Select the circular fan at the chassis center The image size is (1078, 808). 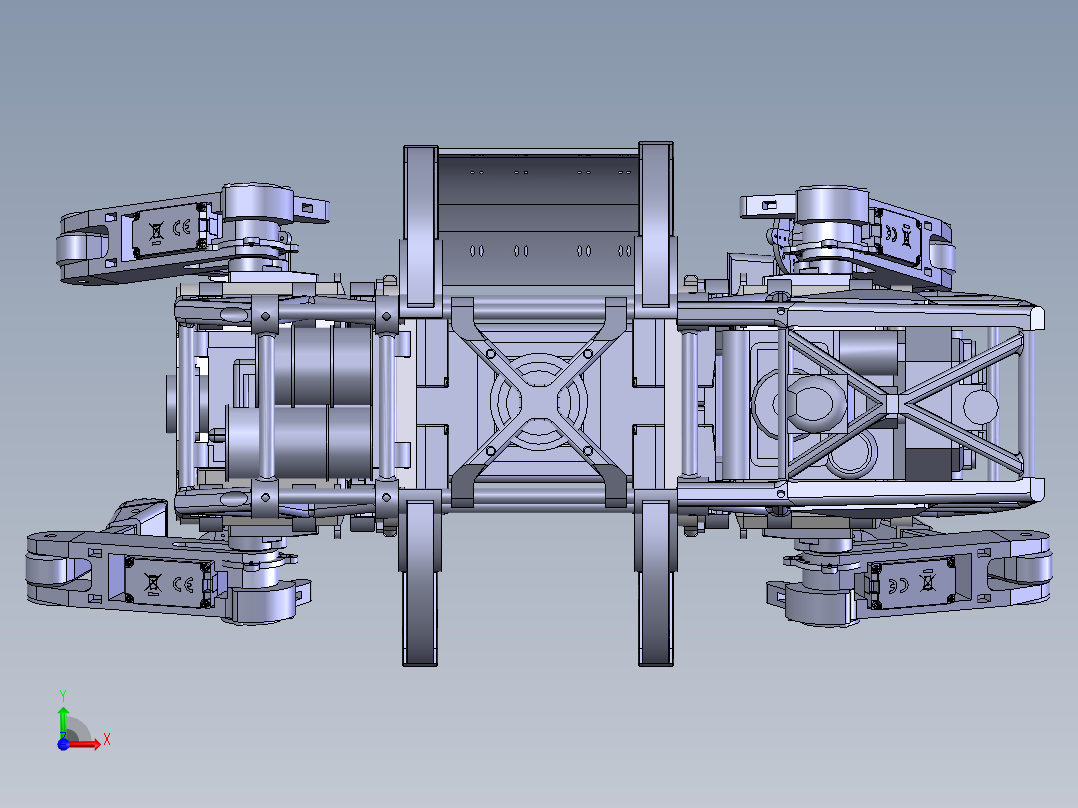[538, 402]
